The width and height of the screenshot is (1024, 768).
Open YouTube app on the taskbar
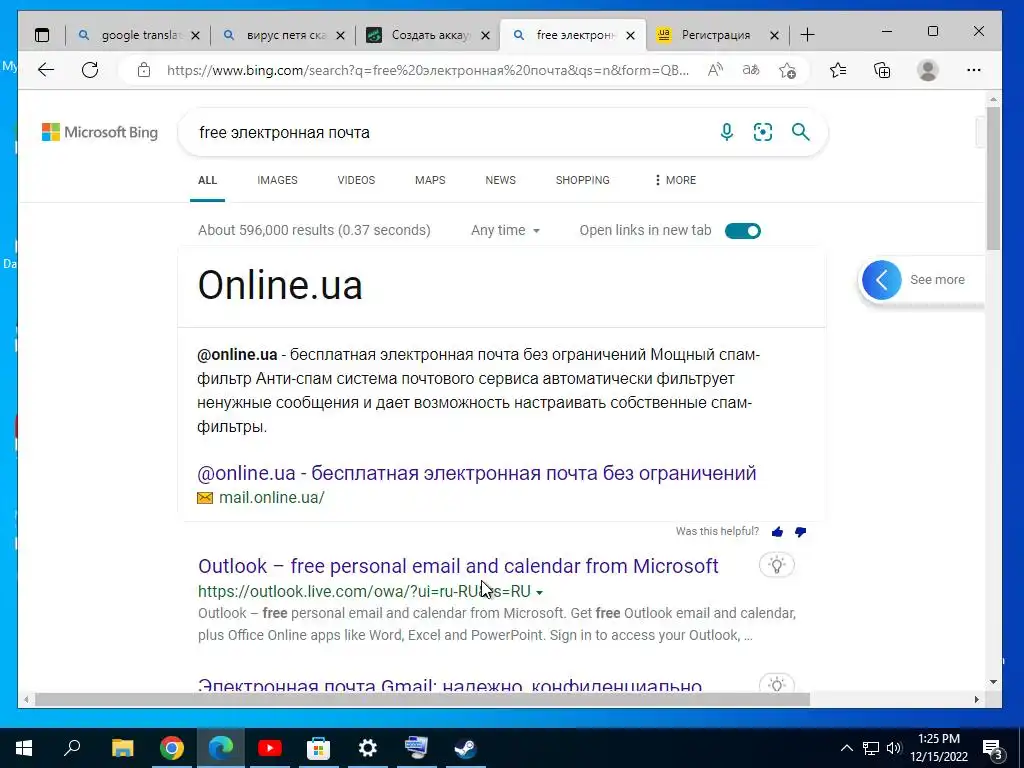(269, 748)
